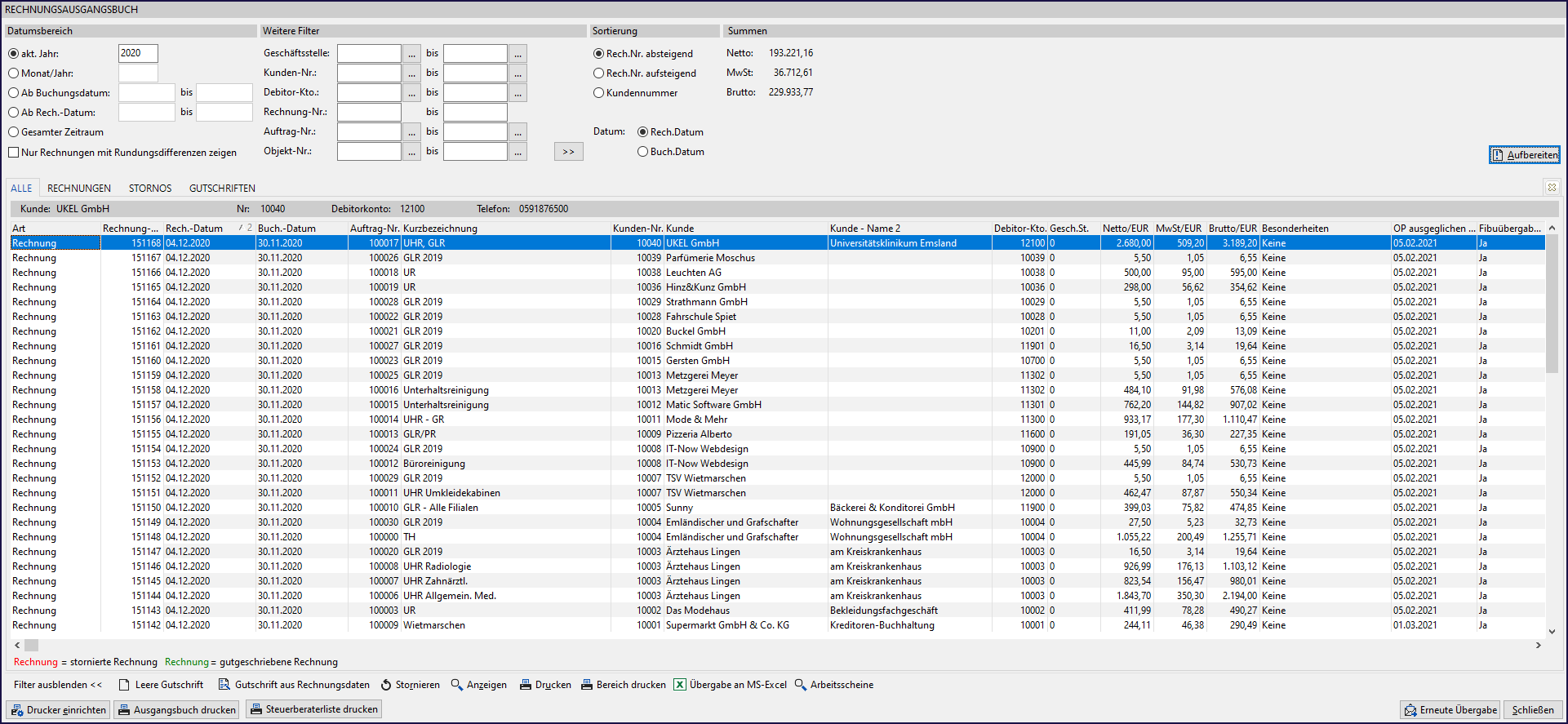The height and width of the screenshot is (724, 1568).
Task: Select Buch.Datum radio button
Action: (x=643, y=152)
